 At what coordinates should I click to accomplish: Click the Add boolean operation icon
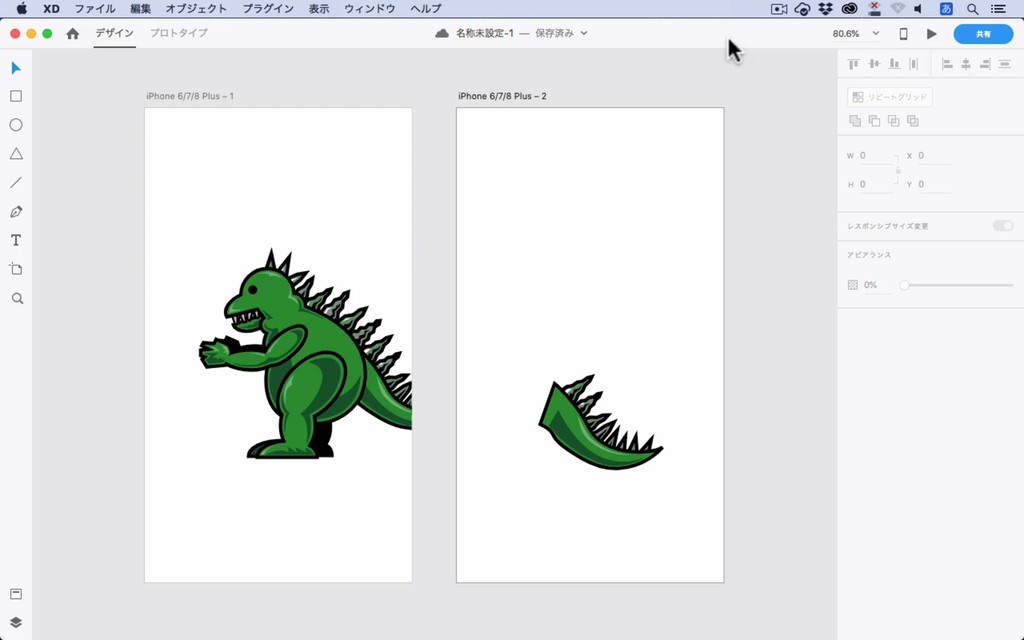click(855, 121)
